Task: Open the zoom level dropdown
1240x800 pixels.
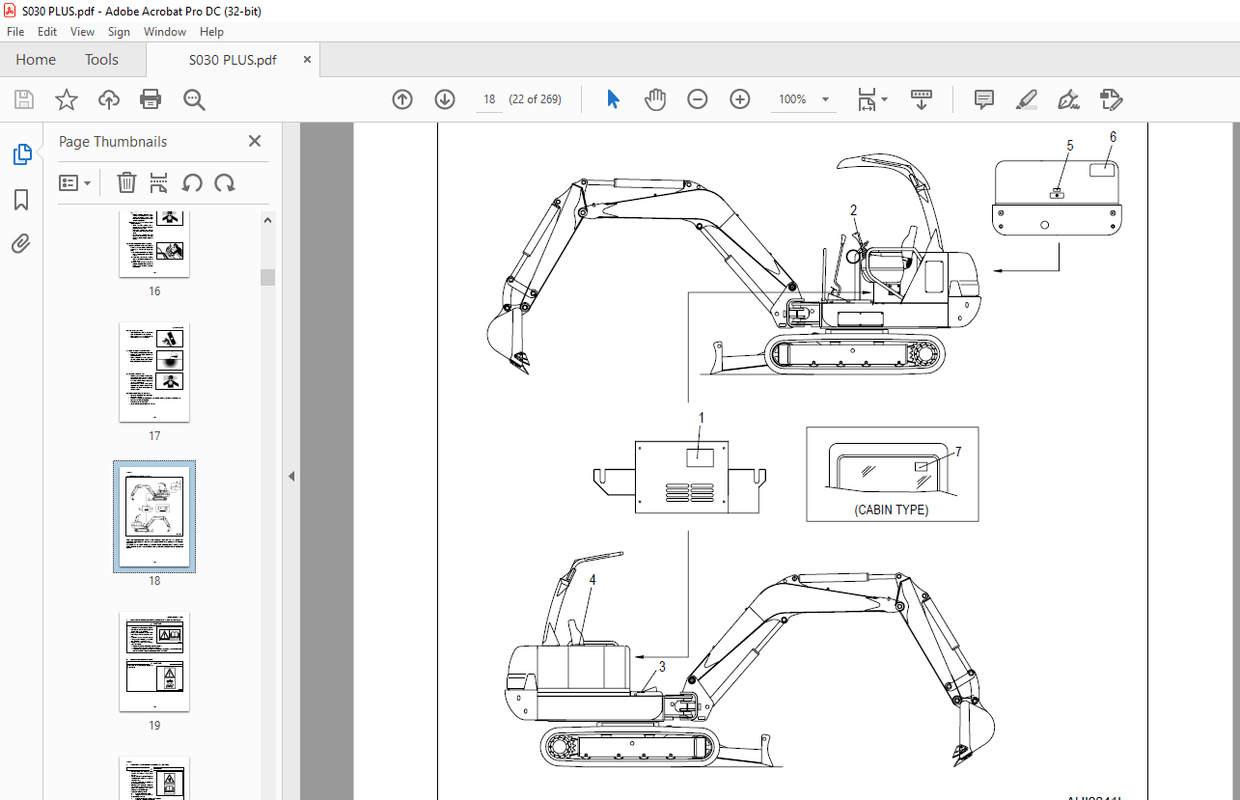Action: [x=826, y=99]
